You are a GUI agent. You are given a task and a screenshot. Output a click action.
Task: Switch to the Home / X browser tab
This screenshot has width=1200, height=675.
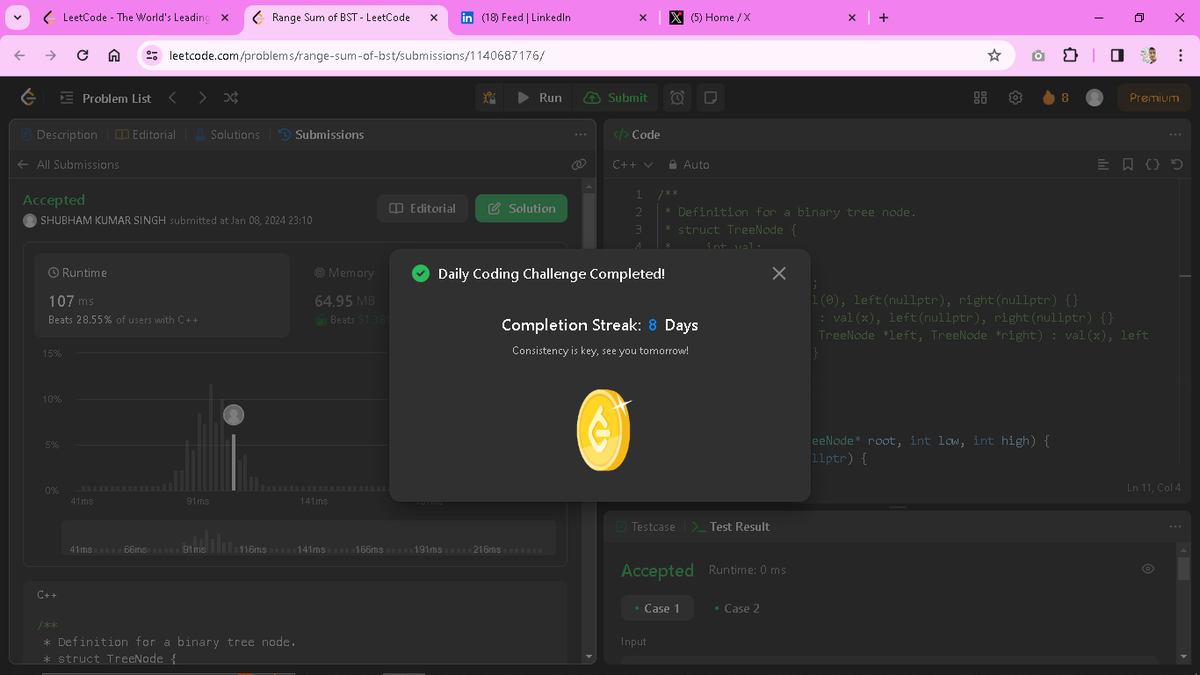[x=762, y=17]
